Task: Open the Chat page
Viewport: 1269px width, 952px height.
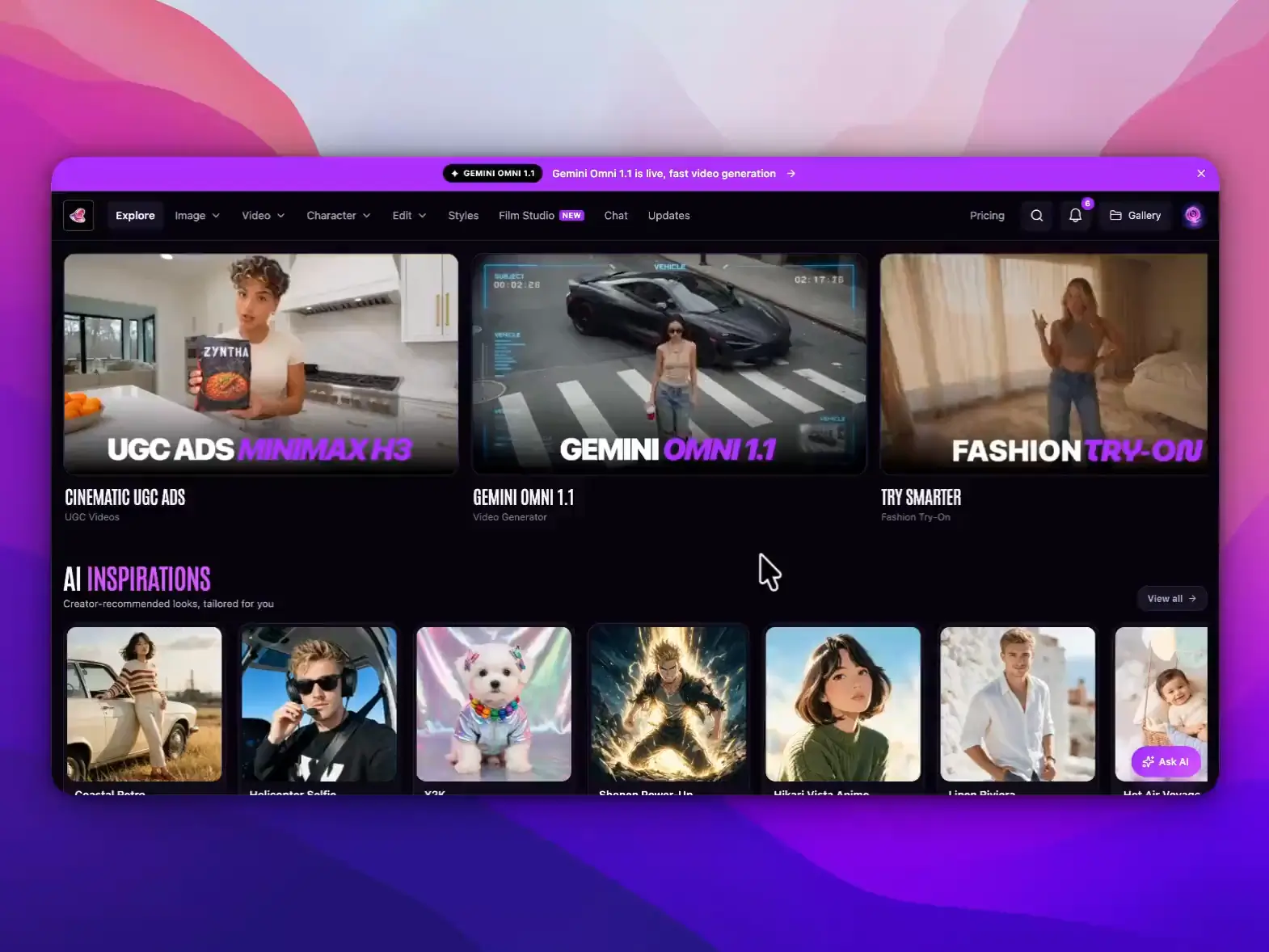Action: [616, 216]
